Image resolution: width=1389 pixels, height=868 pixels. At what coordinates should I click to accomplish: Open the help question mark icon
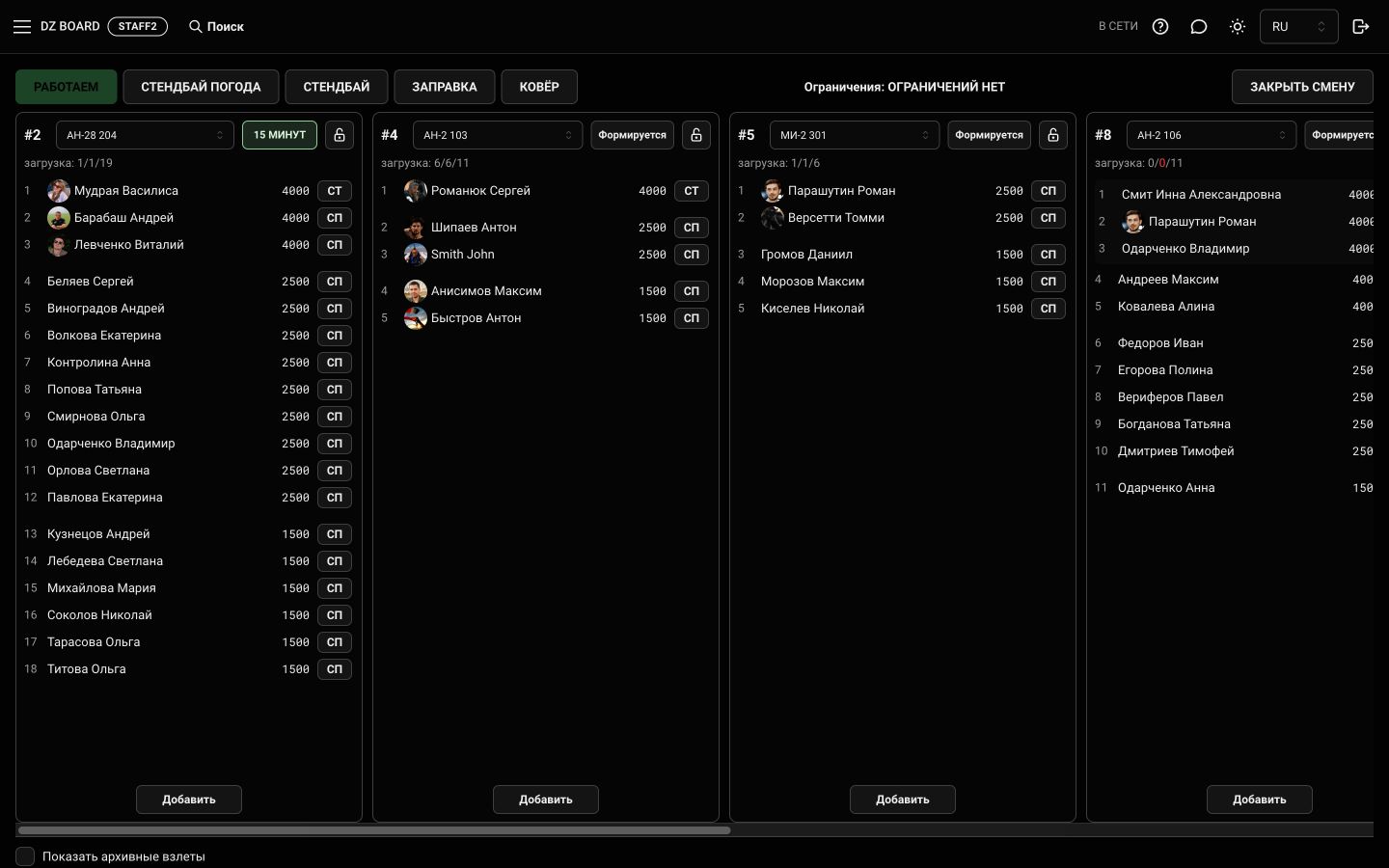pyautogui.click(x=1160, y=27)
